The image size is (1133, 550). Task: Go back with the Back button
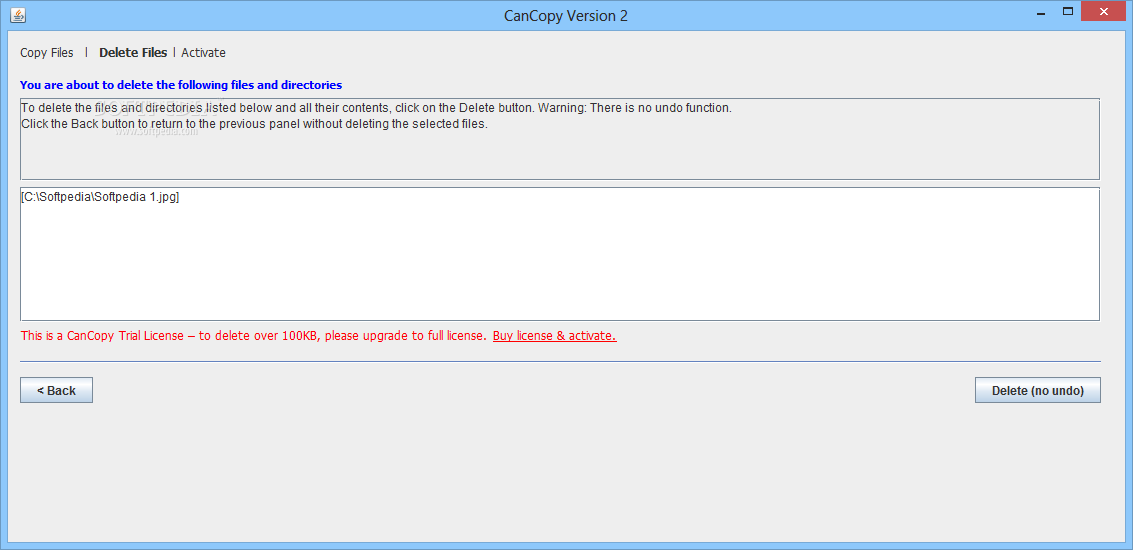coord(56,390)
